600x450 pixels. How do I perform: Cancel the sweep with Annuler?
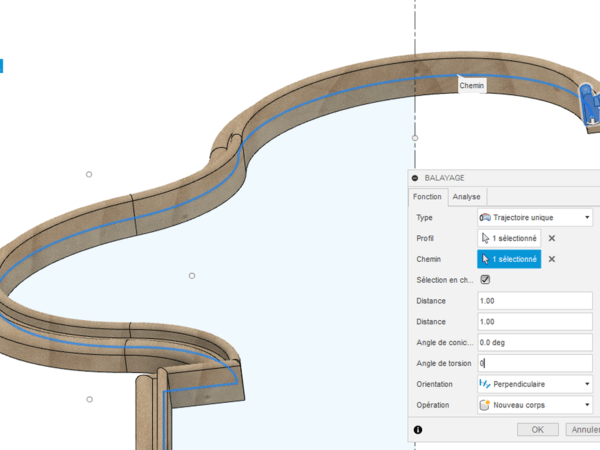coord(581,429)
